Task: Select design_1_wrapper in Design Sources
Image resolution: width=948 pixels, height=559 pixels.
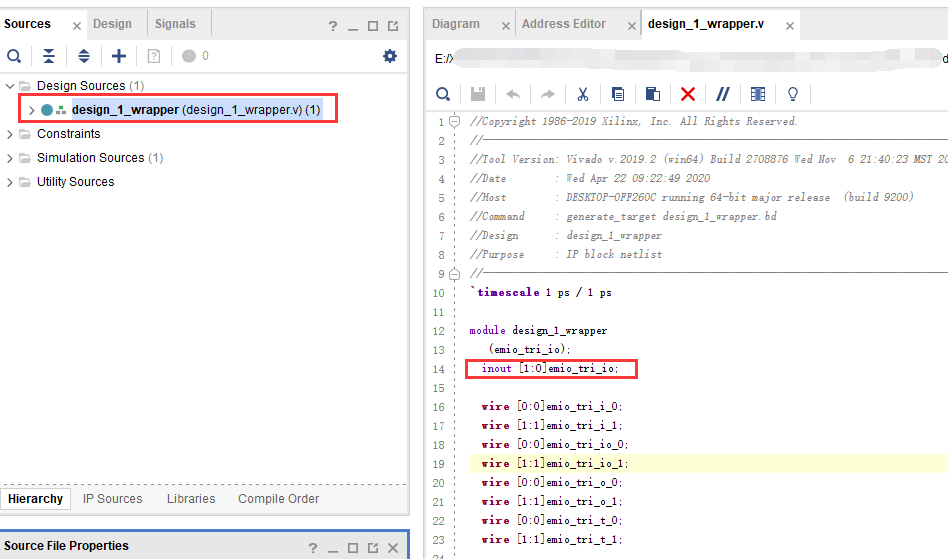Action: click(196, 110)
